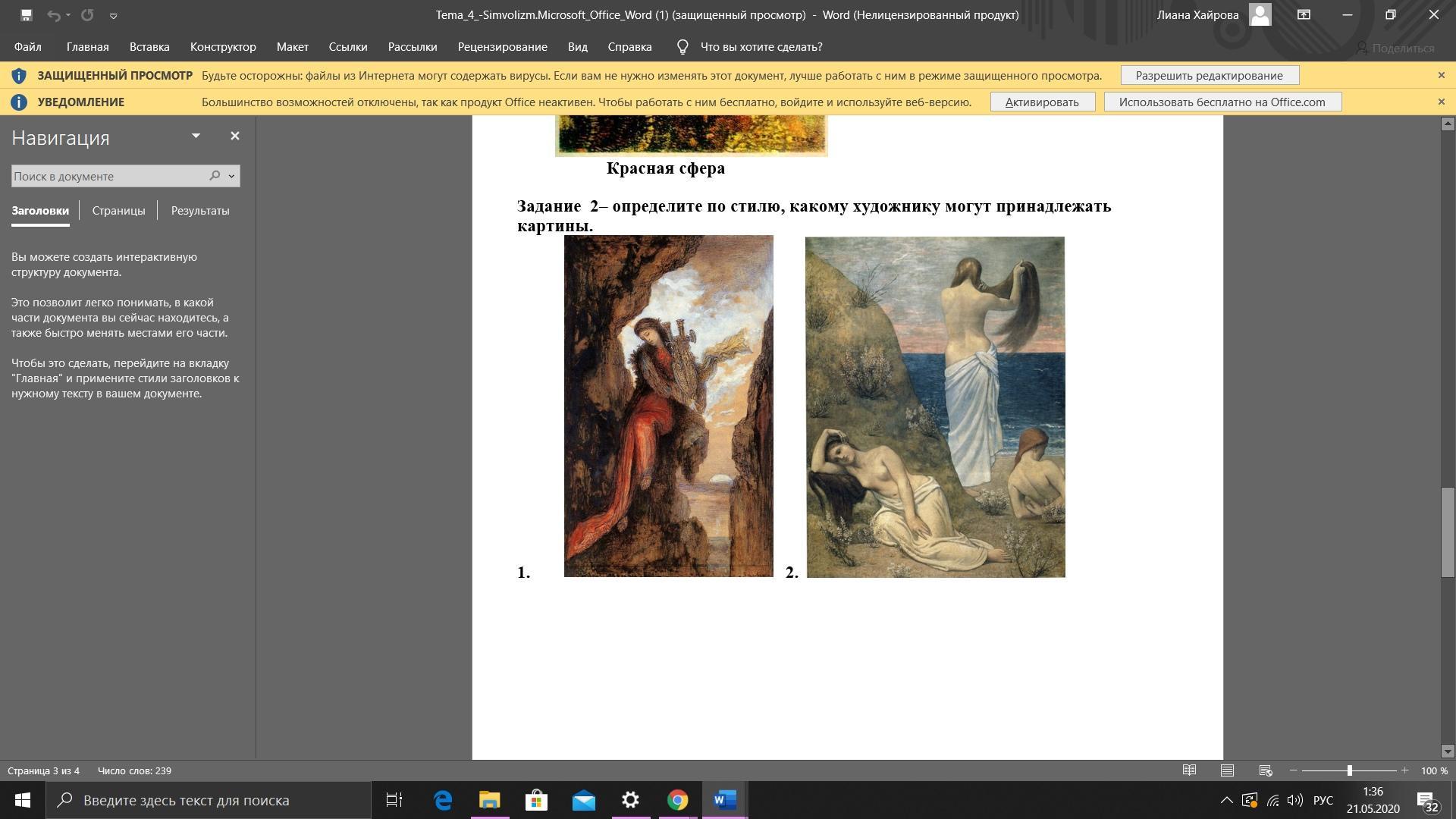Image resolution: width=1456 pixels, height=819 pixels.
Task: Click the zoom out minus button
Action: point(1294,770)
